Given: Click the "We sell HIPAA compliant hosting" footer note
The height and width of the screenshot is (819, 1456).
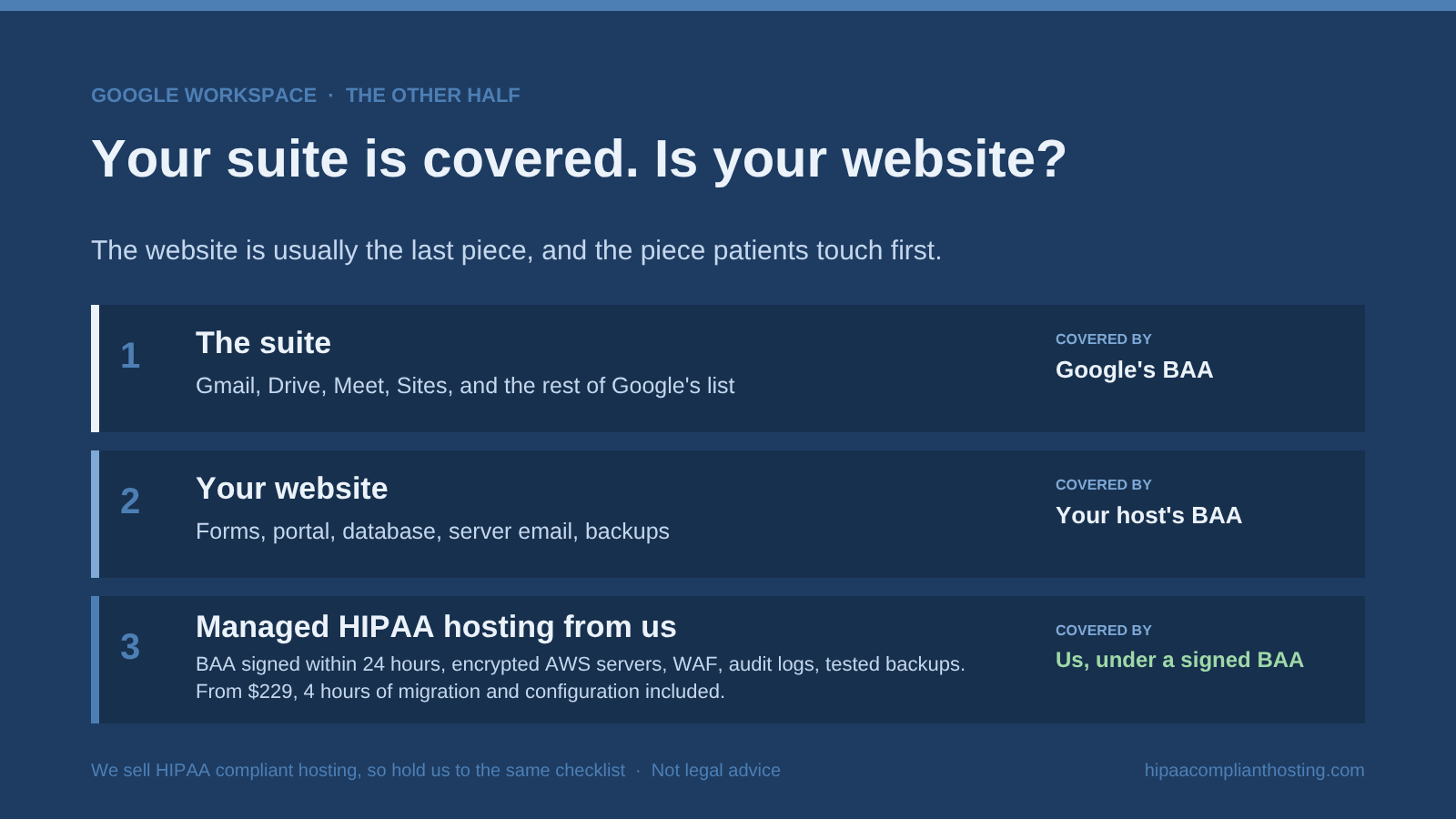Looking at the screenshot, I should pyautogui.click(x=358, y=771).
